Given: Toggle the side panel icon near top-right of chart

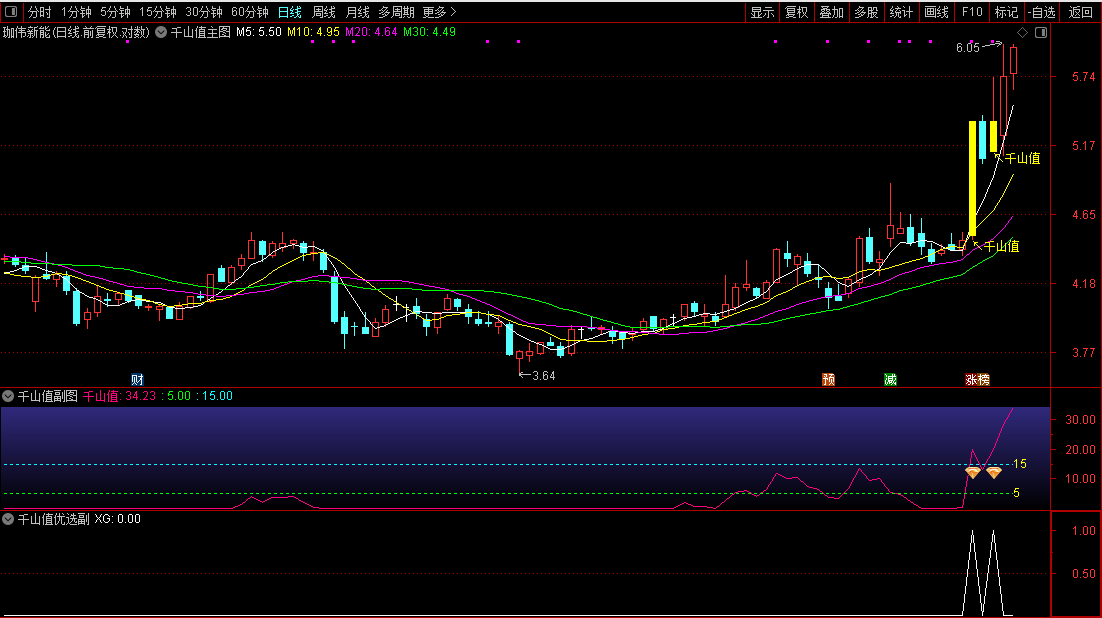Looking at the screenshot, I should [x=1041, y=32].
